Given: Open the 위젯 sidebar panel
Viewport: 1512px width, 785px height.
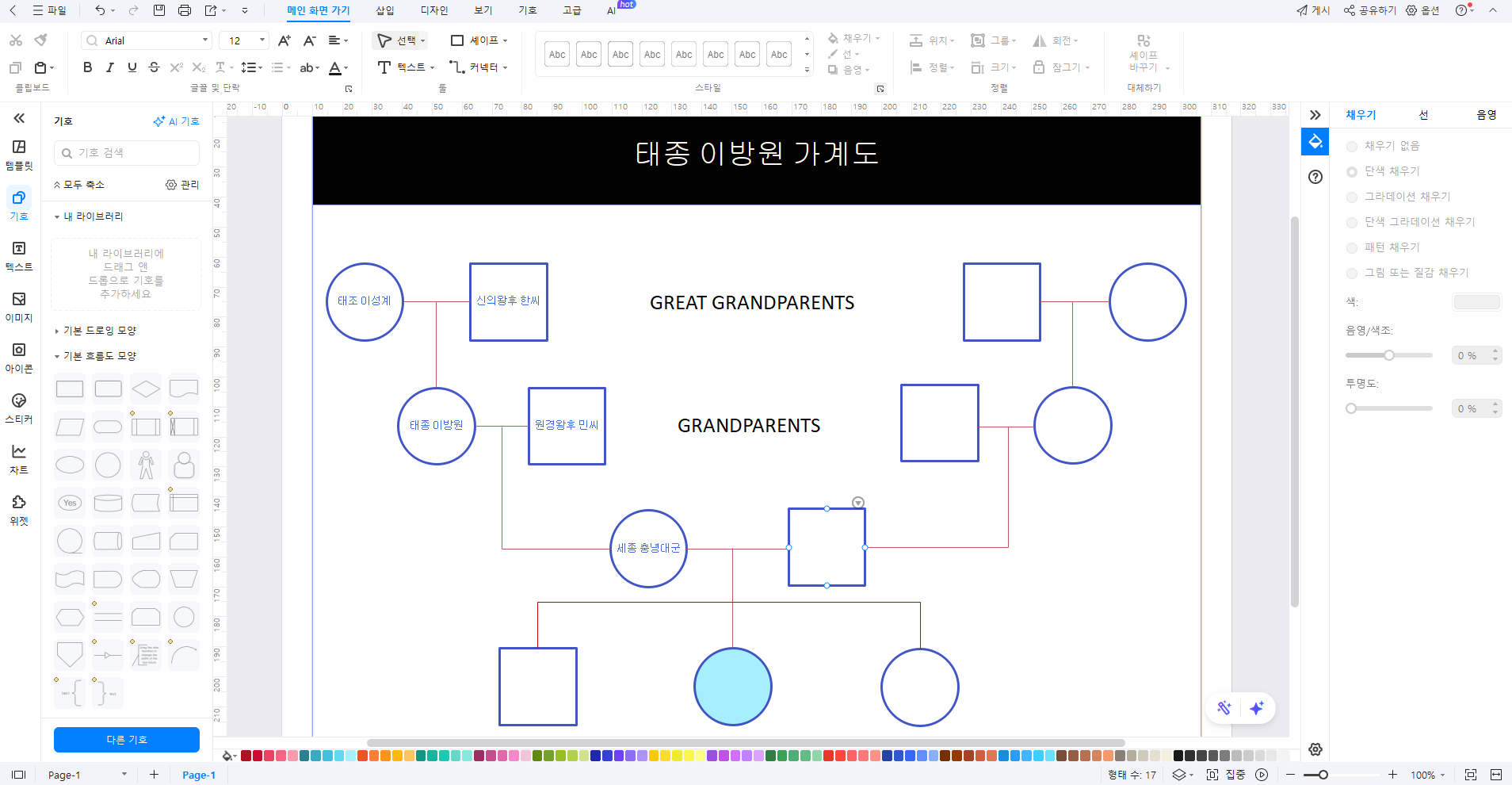Looking at the screenshot, I should [19, 511].
